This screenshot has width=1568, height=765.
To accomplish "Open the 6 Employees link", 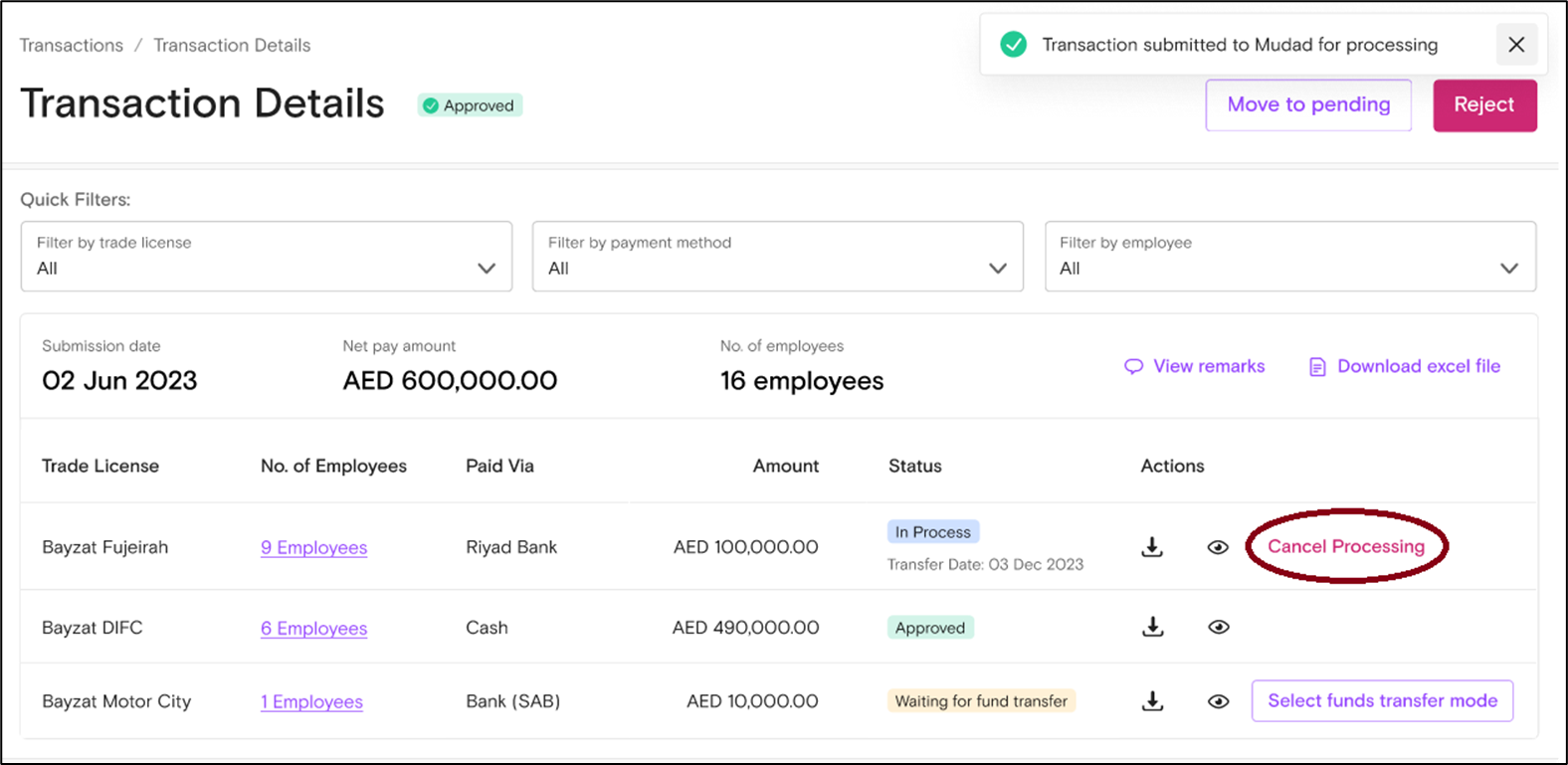I will click(313, 628).
